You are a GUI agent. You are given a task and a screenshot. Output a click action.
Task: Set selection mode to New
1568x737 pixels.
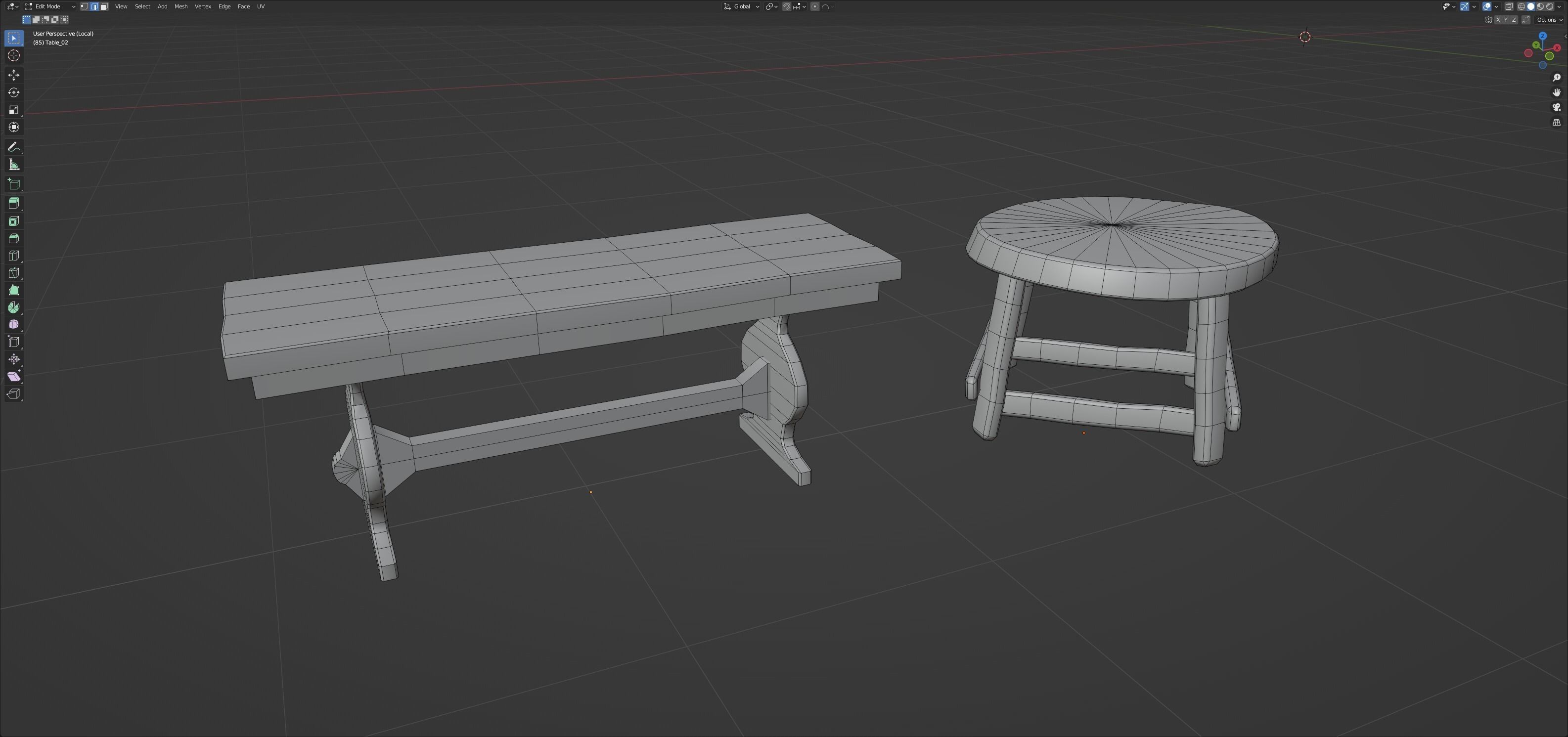pos(27,20)
